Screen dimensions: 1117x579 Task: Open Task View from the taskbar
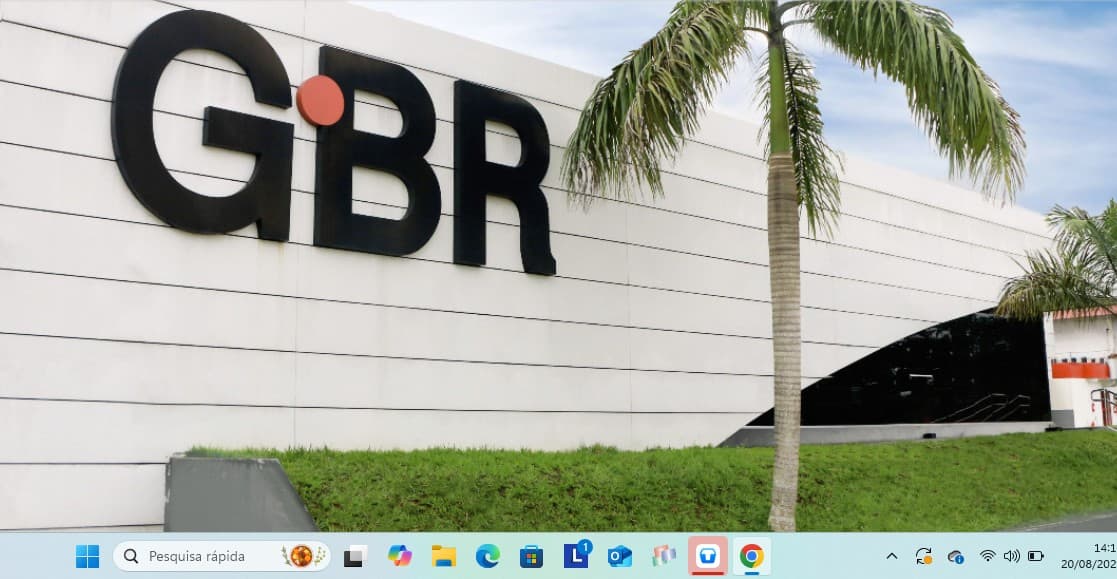click(355, 557)
